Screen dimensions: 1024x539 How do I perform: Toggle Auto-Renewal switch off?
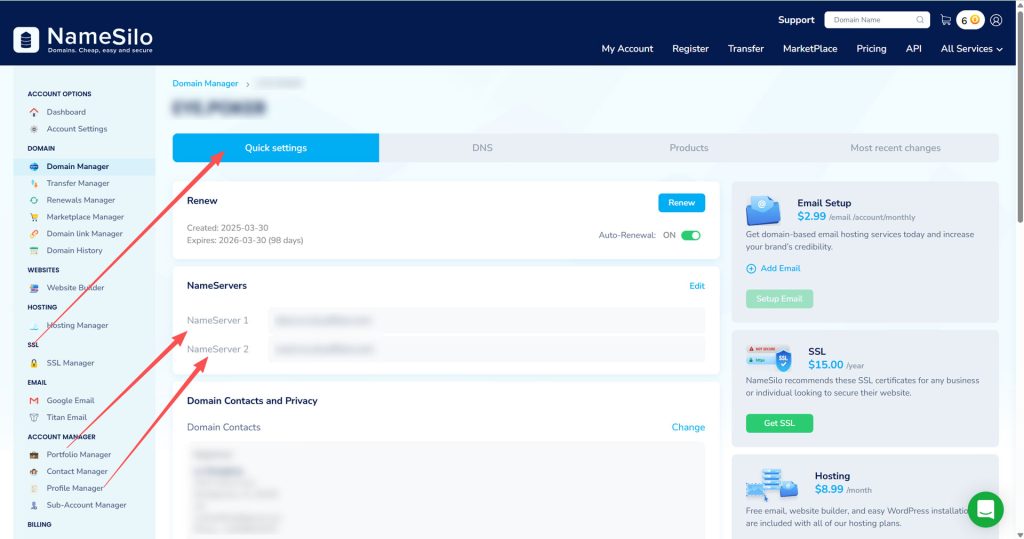tap(691, 235)
